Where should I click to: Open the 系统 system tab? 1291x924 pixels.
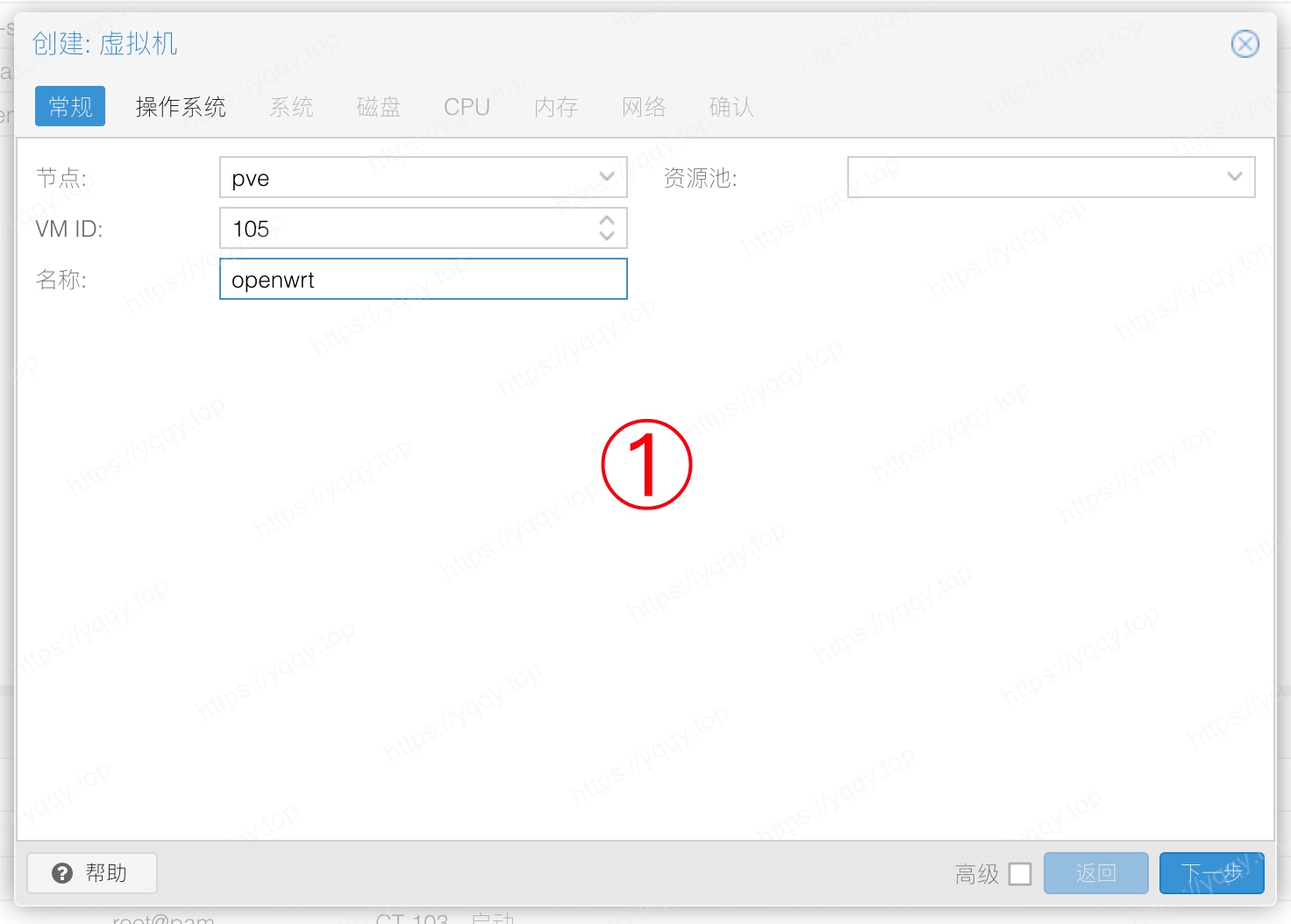[x=291, y=107]
